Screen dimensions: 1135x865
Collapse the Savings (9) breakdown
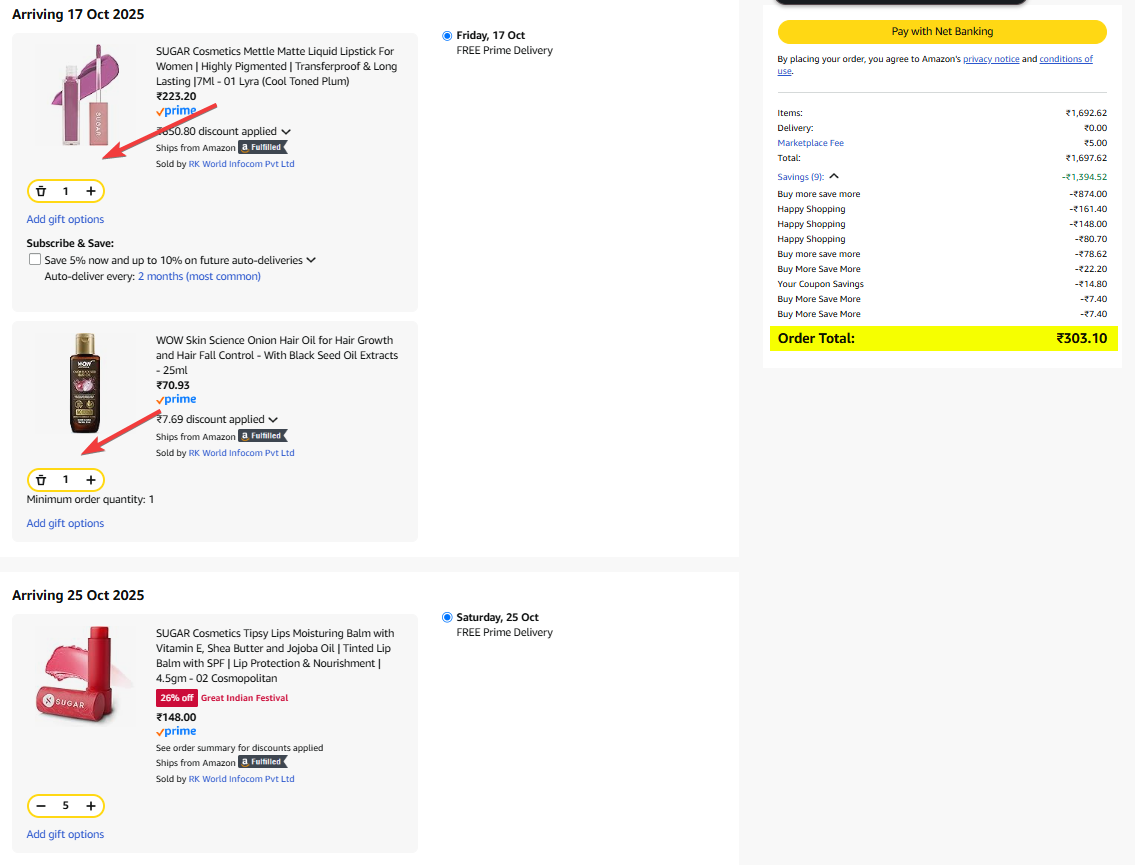(x=834, y=177)
